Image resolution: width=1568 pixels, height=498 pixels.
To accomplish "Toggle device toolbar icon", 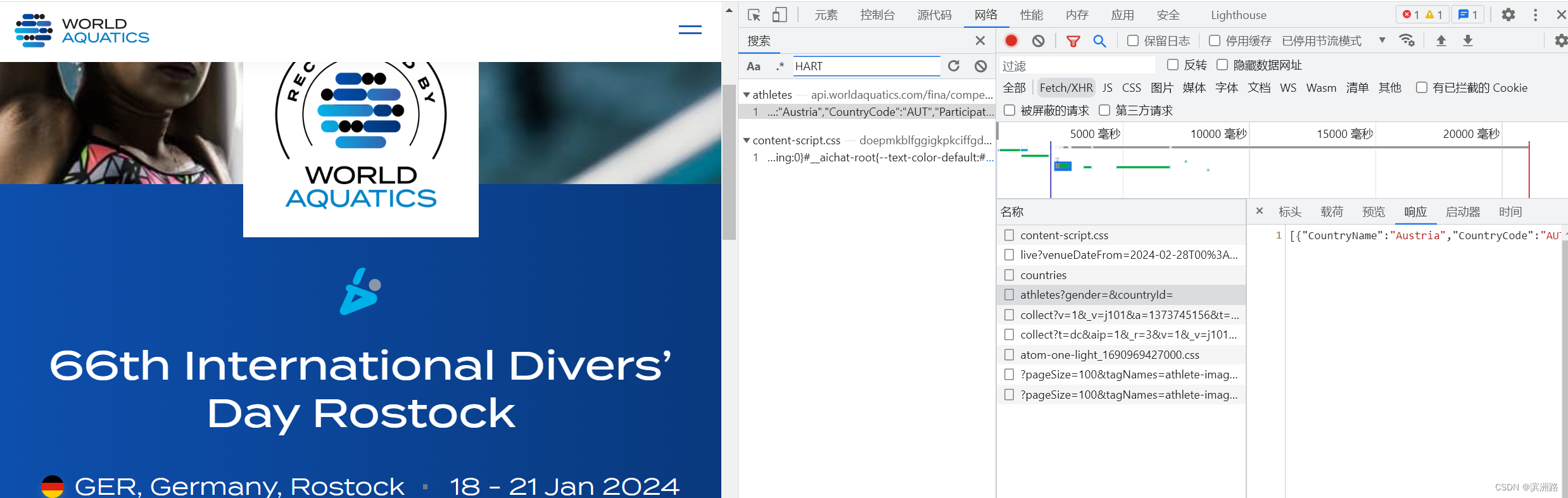I will [x=780, y=15].
